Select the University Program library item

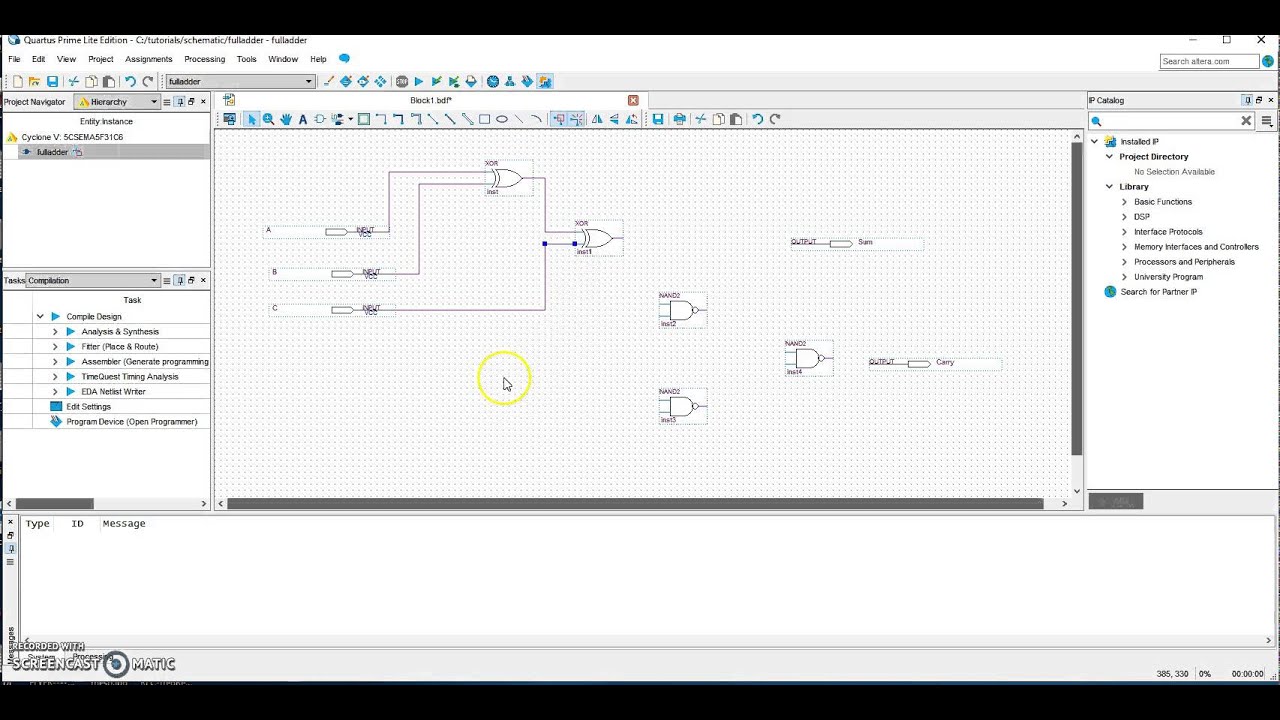(1168, 276)
